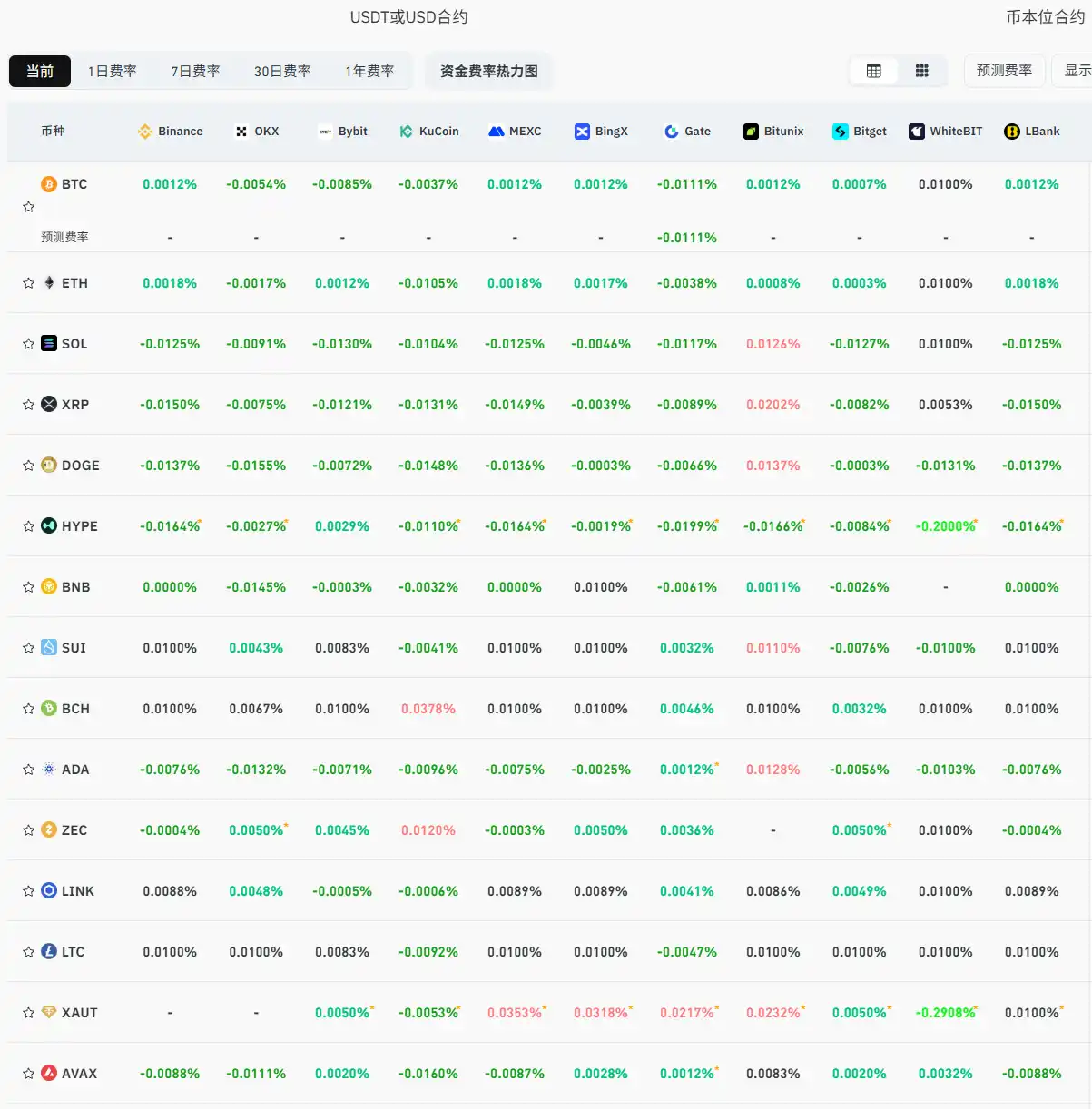Switch to the 30日费率 tab
1092x1109 pixels.
pos(282,71)
